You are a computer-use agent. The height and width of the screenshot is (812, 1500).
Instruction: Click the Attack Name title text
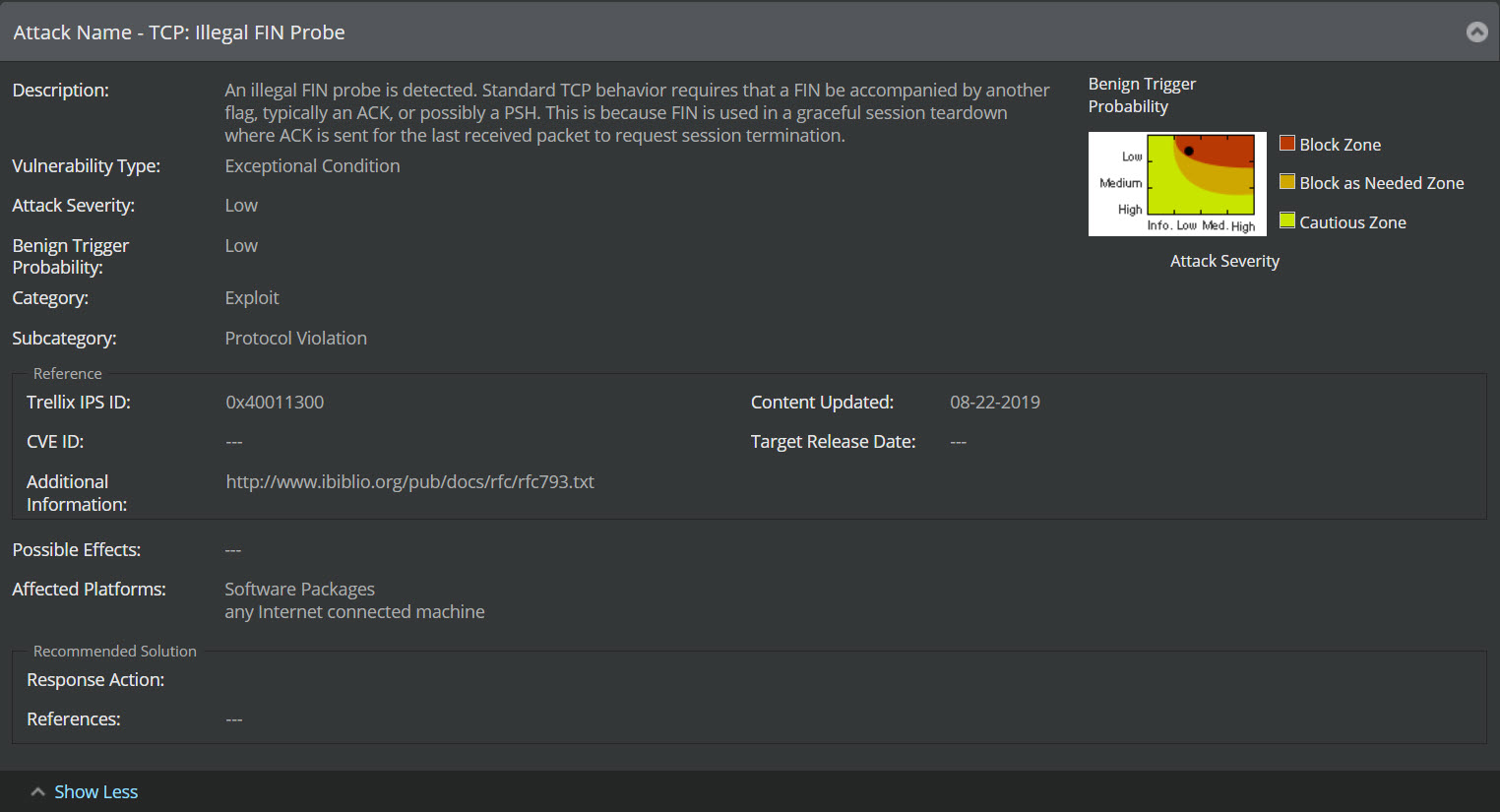tap(179, 32)
